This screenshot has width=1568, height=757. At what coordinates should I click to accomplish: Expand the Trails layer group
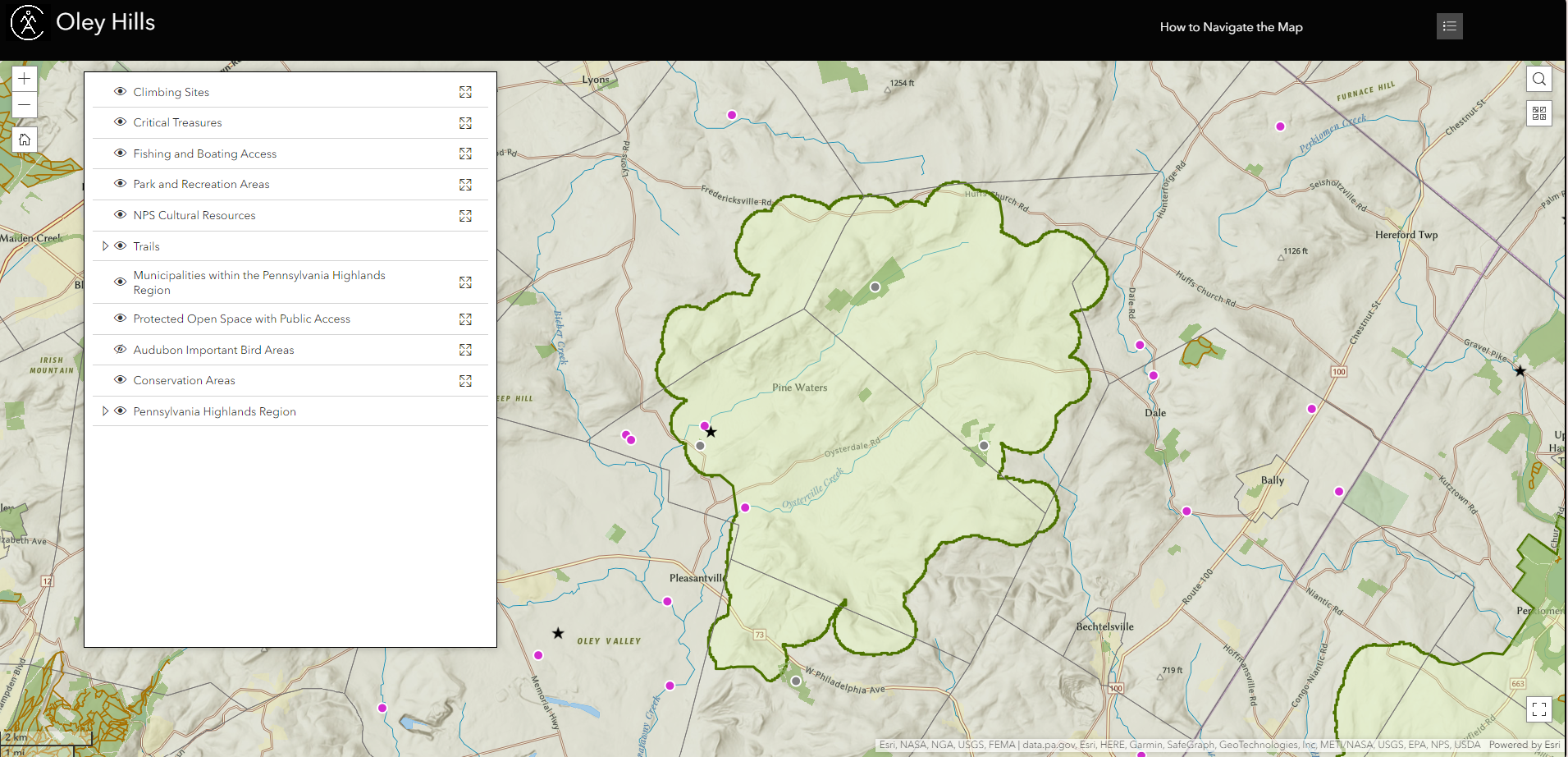tap(105, 245)
